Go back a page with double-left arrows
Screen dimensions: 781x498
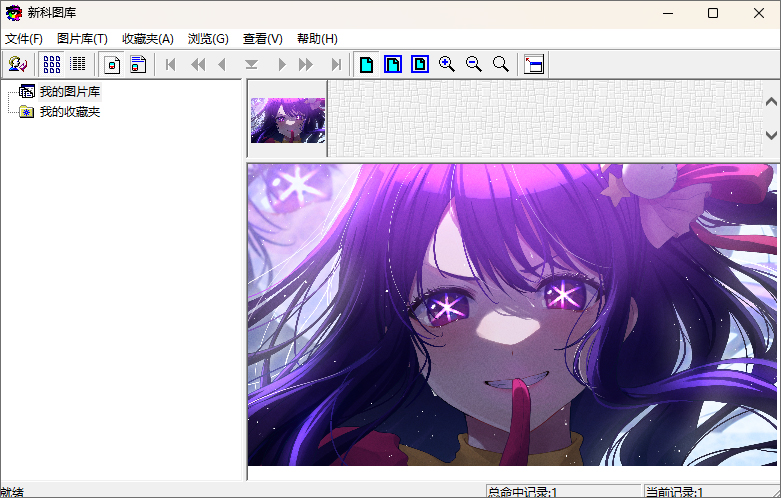pos(198,64)
